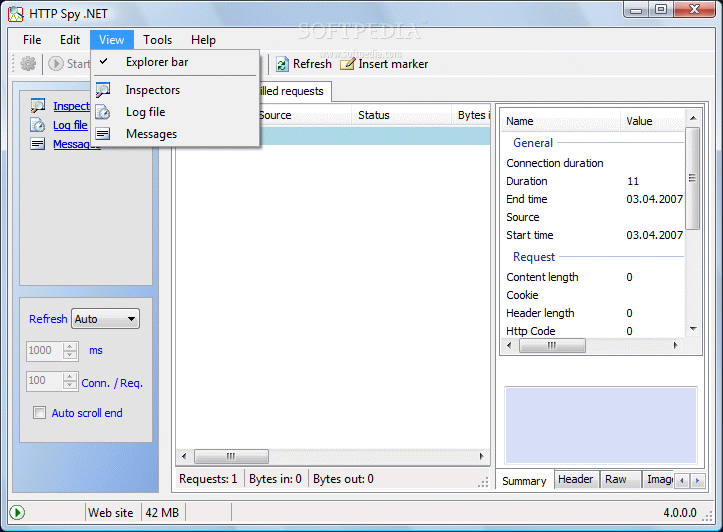
Task: Click the properties scroll up arrow
Action: 693,118
